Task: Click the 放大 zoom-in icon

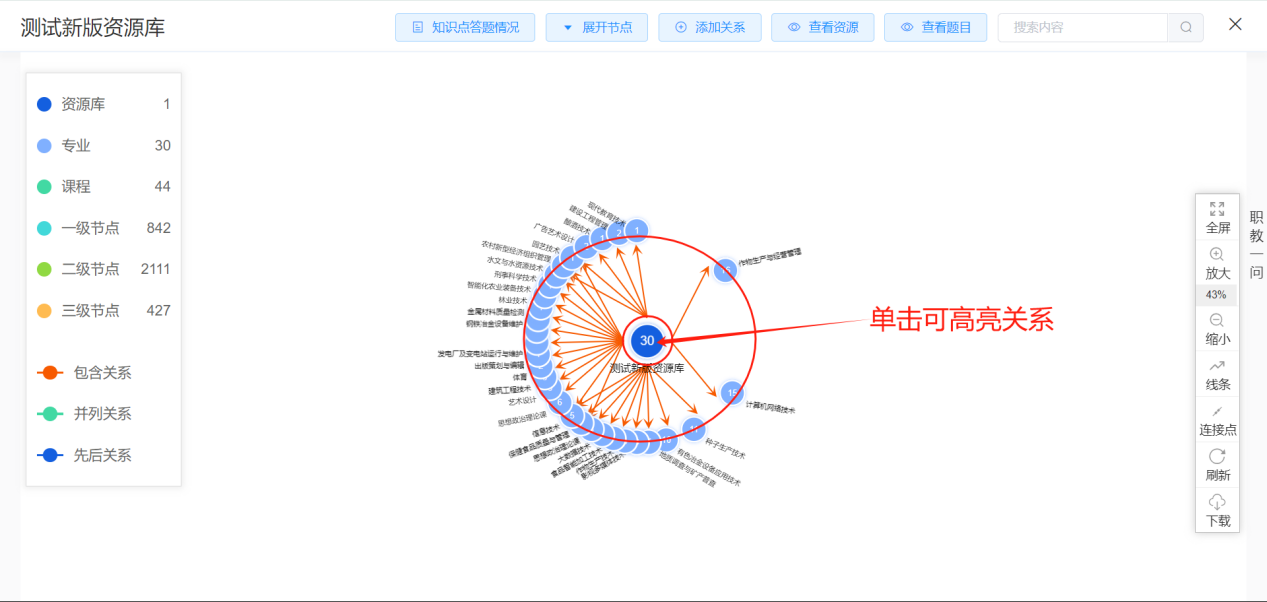Action: coord(1216,262)
